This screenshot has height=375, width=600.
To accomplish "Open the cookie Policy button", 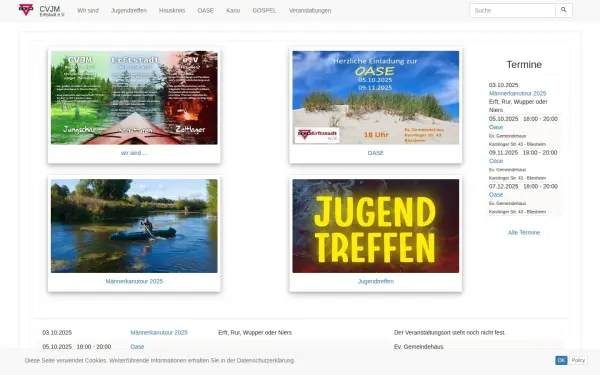I will point(578,360).
